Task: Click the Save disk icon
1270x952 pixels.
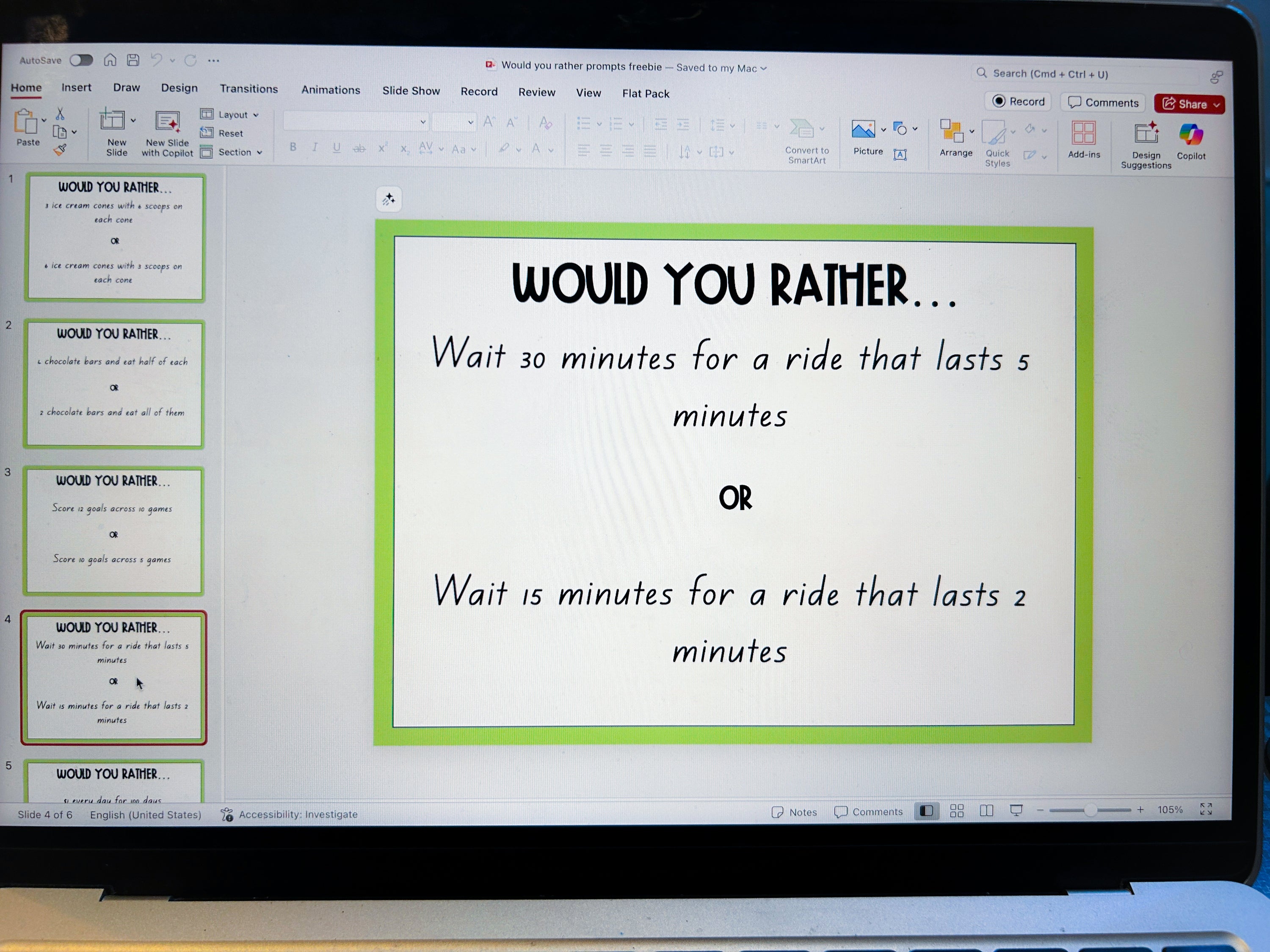Action: tap(133, 60)
